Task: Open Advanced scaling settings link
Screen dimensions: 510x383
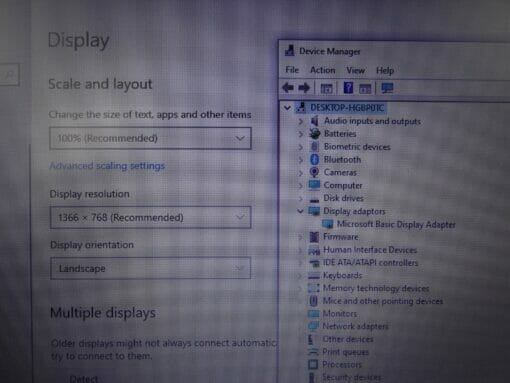Action: 107,166
